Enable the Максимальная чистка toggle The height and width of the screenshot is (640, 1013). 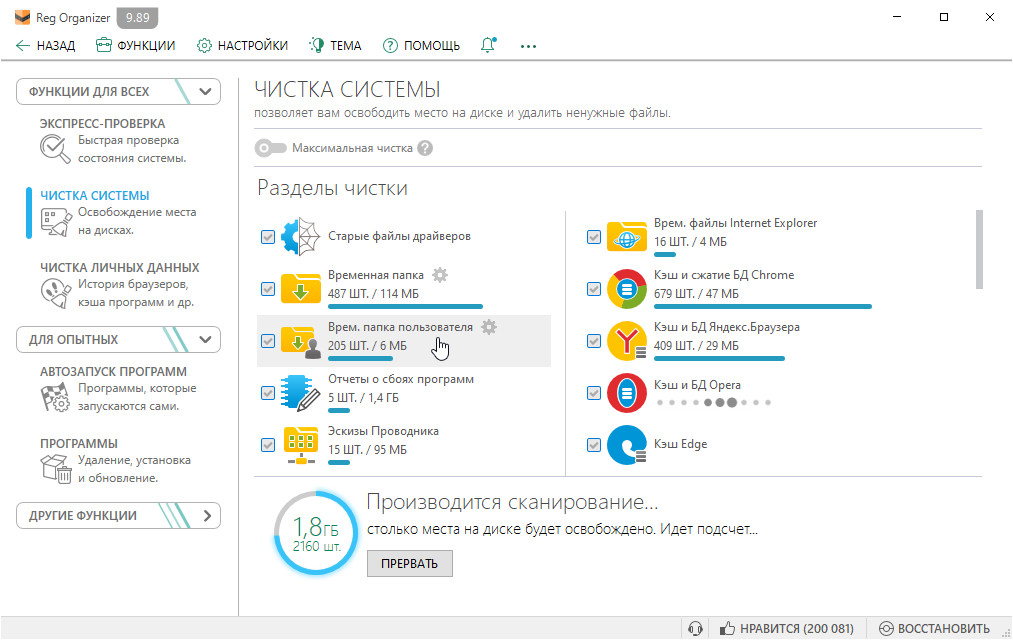tap(270, 148)
